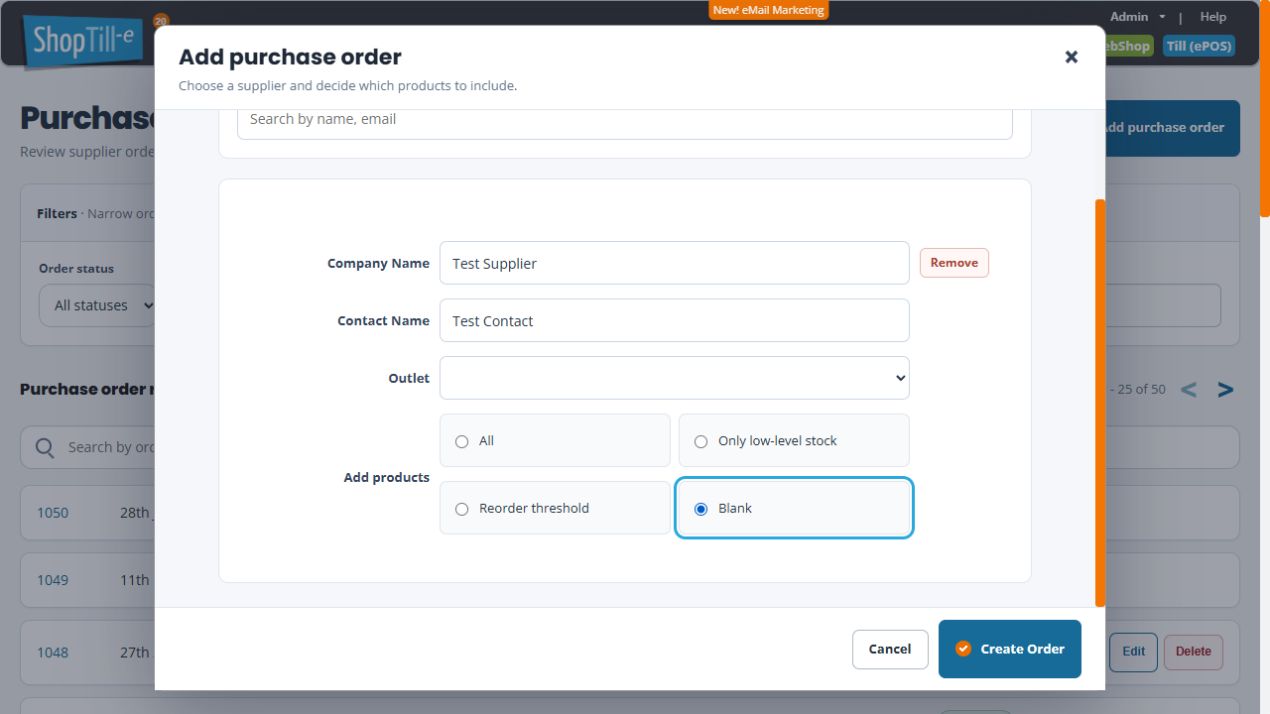Go to previous page of purchase orders

[x=1188, y=390]
